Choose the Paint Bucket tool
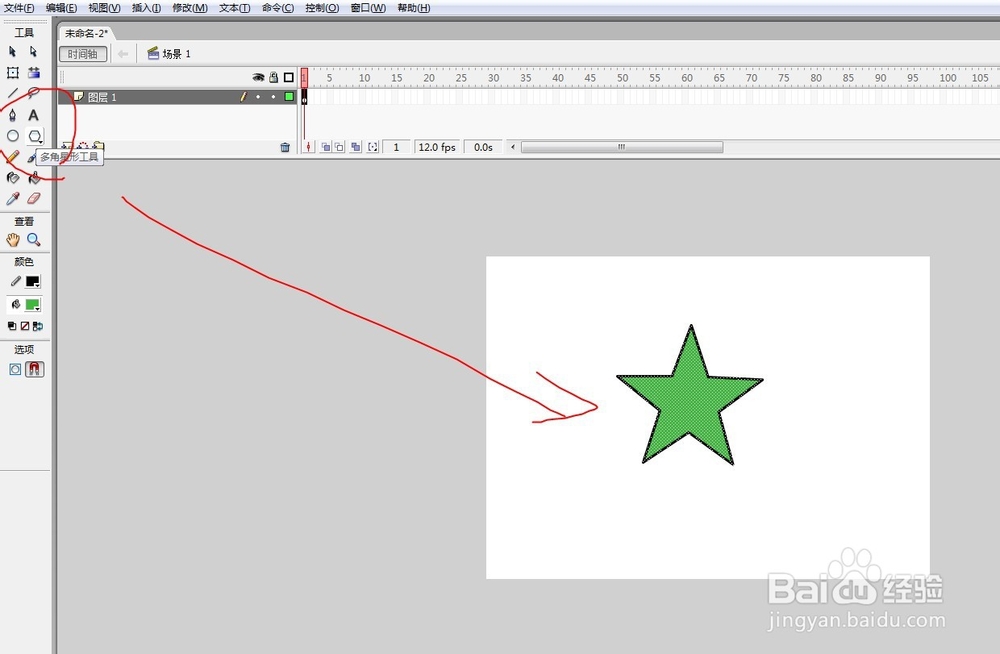The height and width of the screenshot is (654, 1000). 34,177
